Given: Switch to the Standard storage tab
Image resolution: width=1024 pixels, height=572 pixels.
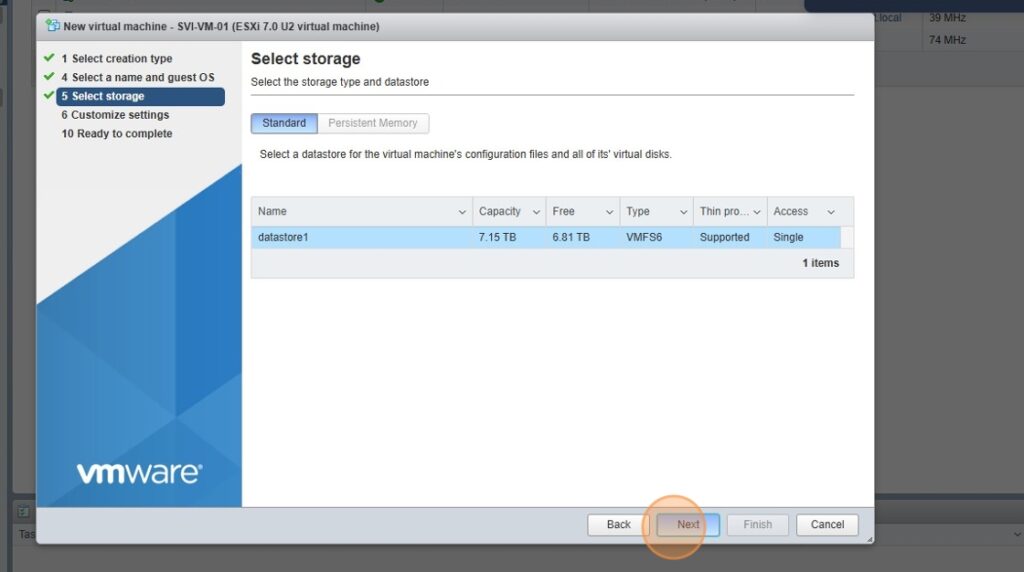Looking at the screenshot, I should 284,123.
